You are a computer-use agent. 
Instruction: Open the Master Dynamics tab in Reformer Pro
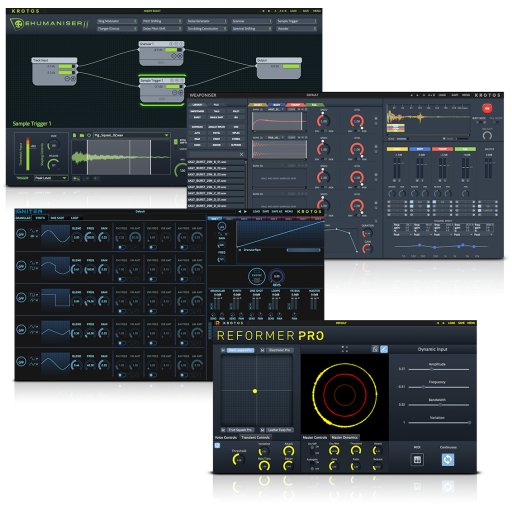click(x=345, y=437)
